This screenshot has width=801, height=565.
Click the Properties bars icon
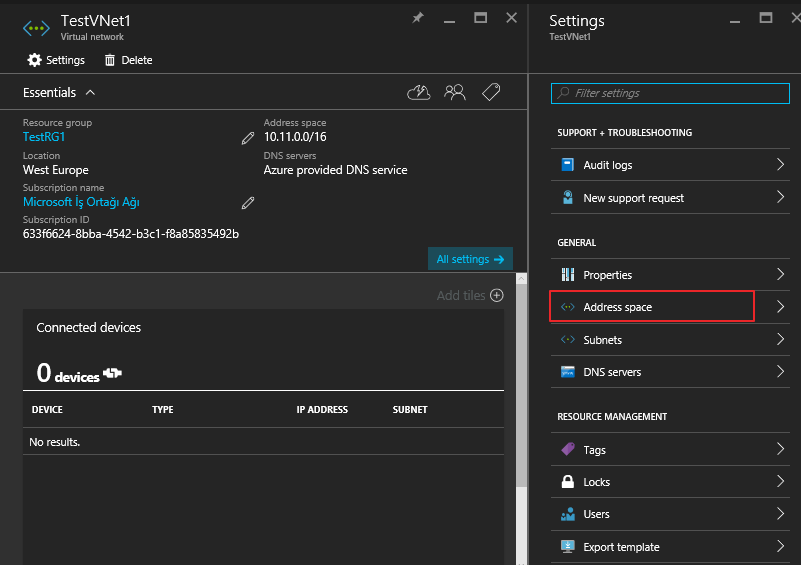(x=568, y=275)
